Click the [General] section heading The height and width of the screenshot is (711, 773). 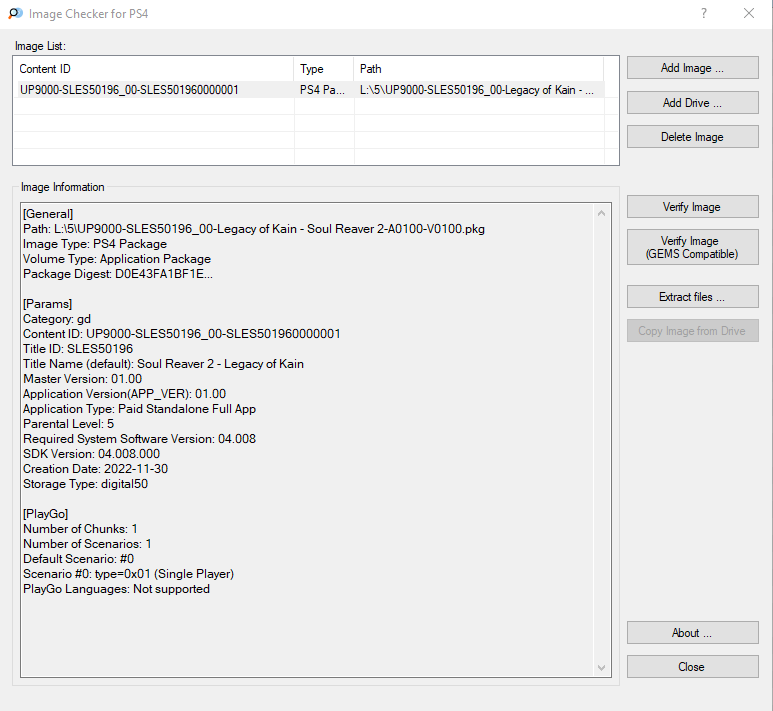tap(48, 214)
